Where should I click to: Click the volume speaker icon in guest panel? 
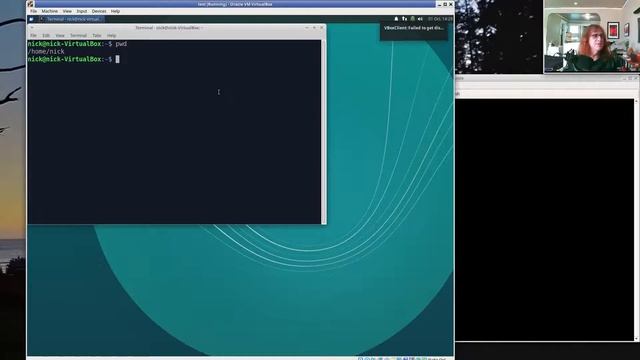(x=420, y=19)
